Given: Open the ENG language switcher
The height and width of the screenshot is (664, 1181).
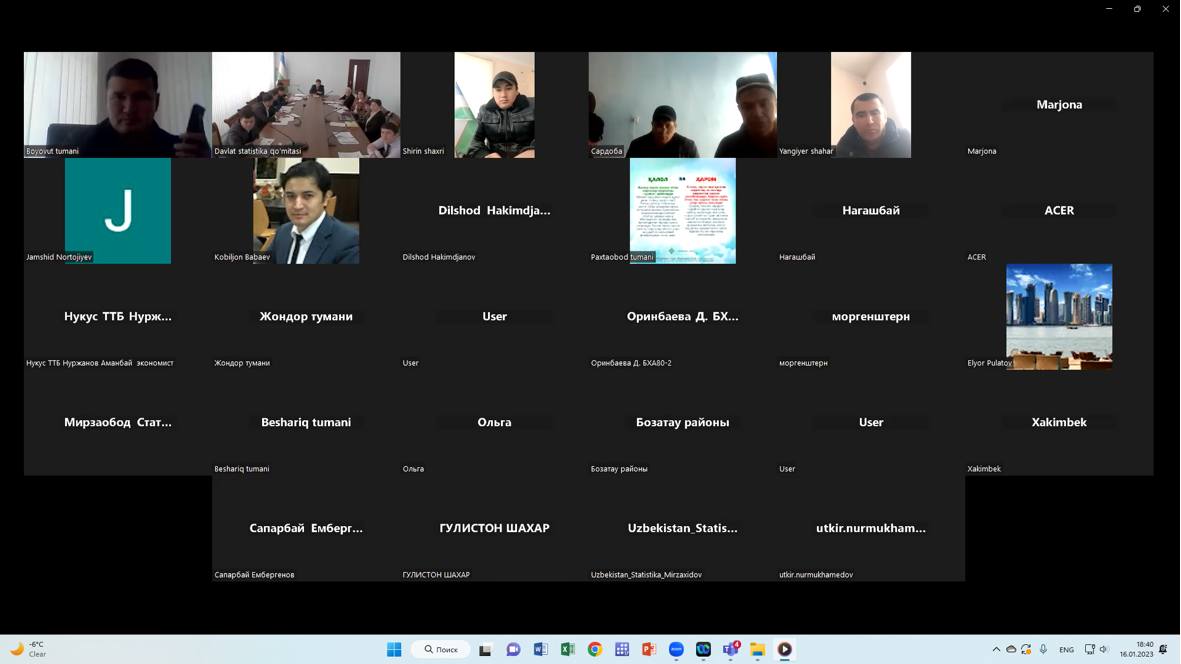Looking at the screenshot, I should pyautogui.click(x=1066, y=649).
